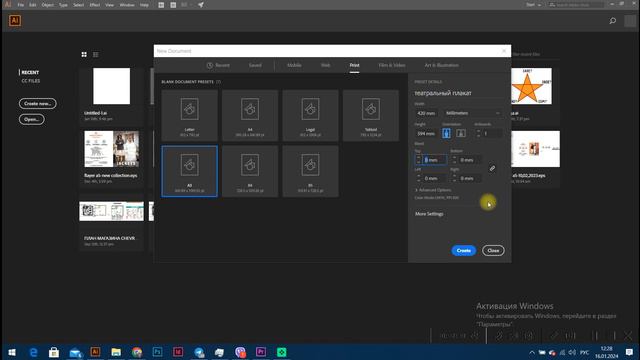Image resolution: width=640 pixels, height=360 pixels.
Task: Open the Object menu
Action: pos(47,5)
